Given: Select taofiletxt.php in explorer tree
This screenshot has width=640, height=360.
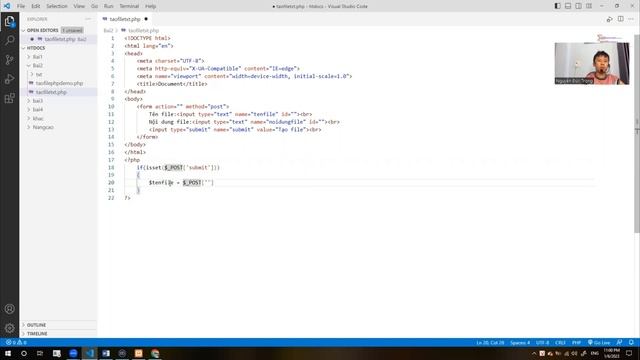Looking at the screenshot, I should click(51, 92).
